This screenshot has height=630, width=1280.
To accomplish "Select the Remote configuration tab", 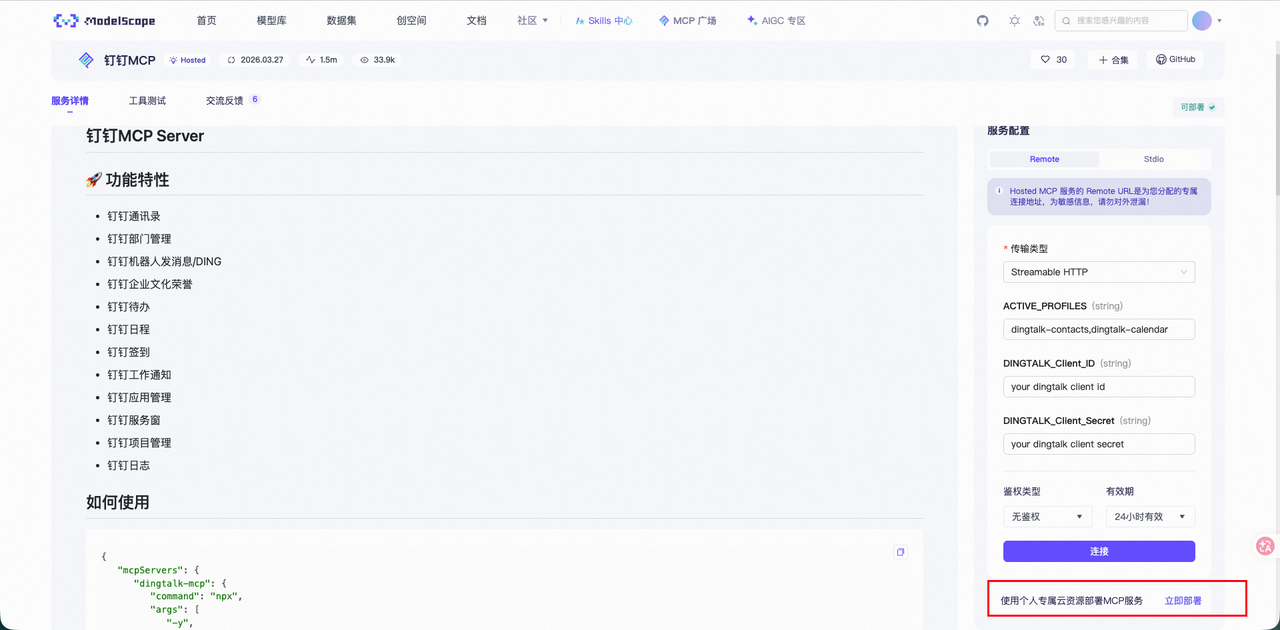I will pos(1044,159).
